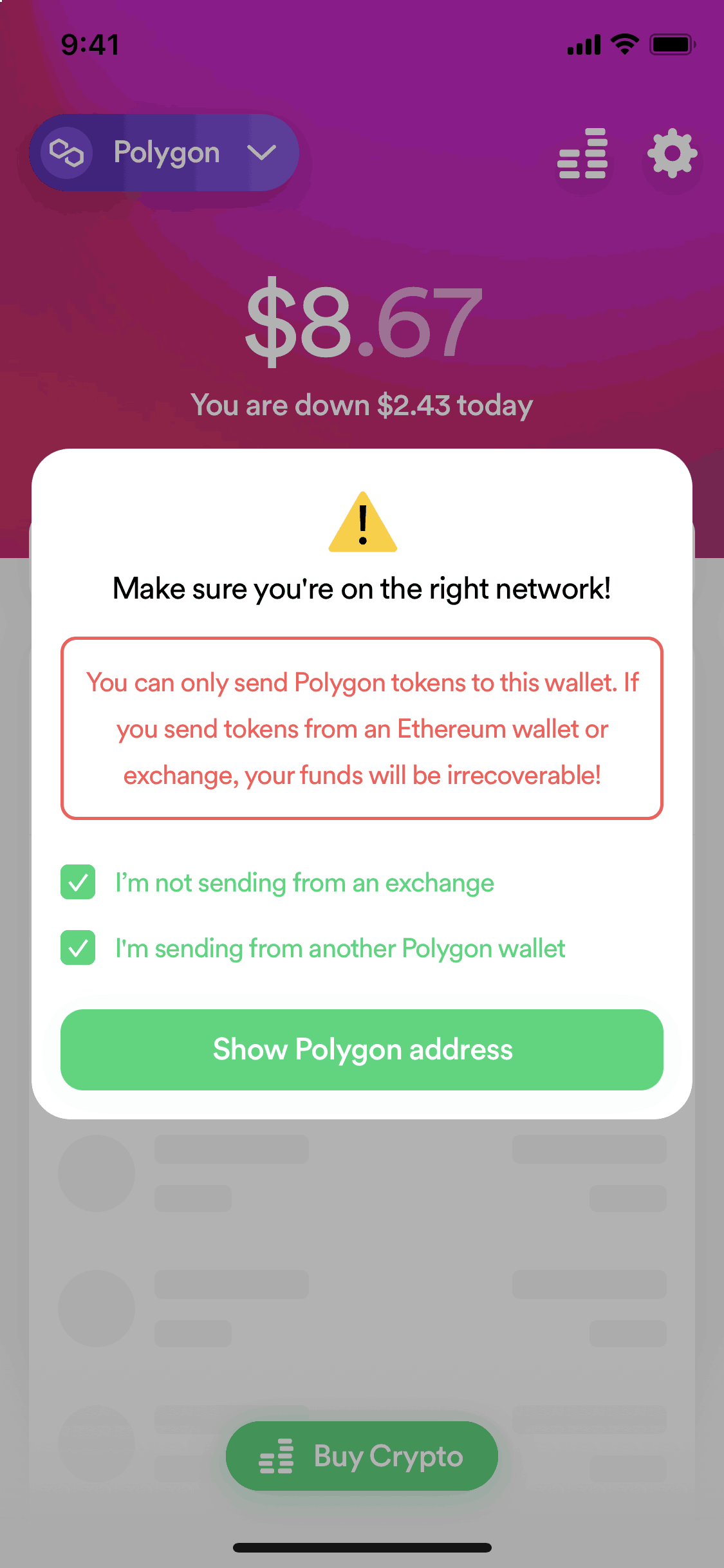The image size is (724, 1568).
Task: Tap the Polygon logo icon
Action: pos(67,153)
